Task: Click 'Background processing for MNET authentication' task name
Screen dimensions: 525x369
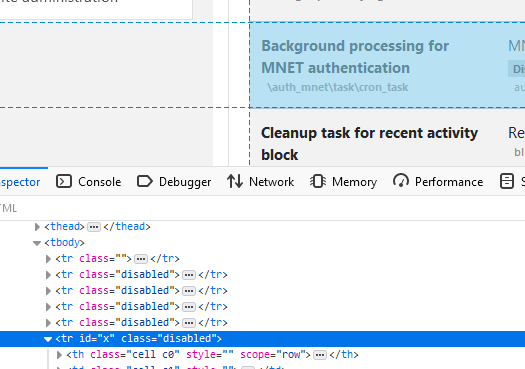Action: pyautogui.click(x=355, y=57)
